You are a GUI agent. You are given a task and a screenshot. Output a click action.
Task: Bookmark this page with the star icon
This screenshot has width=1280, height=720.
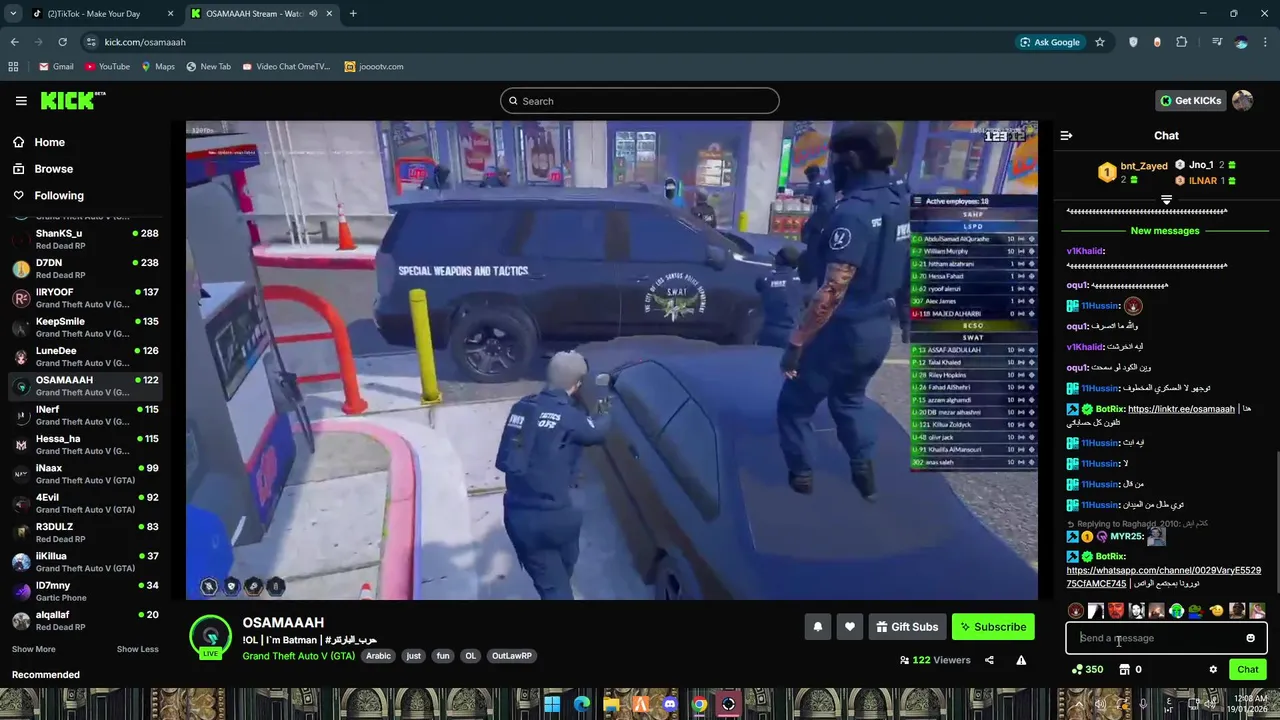1100,42
